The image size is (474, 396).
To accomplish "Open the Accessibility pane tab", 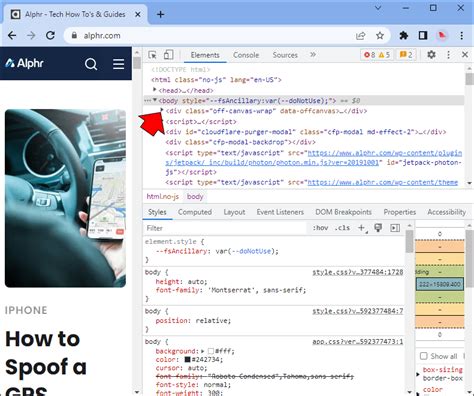I will tap(447, 212).
